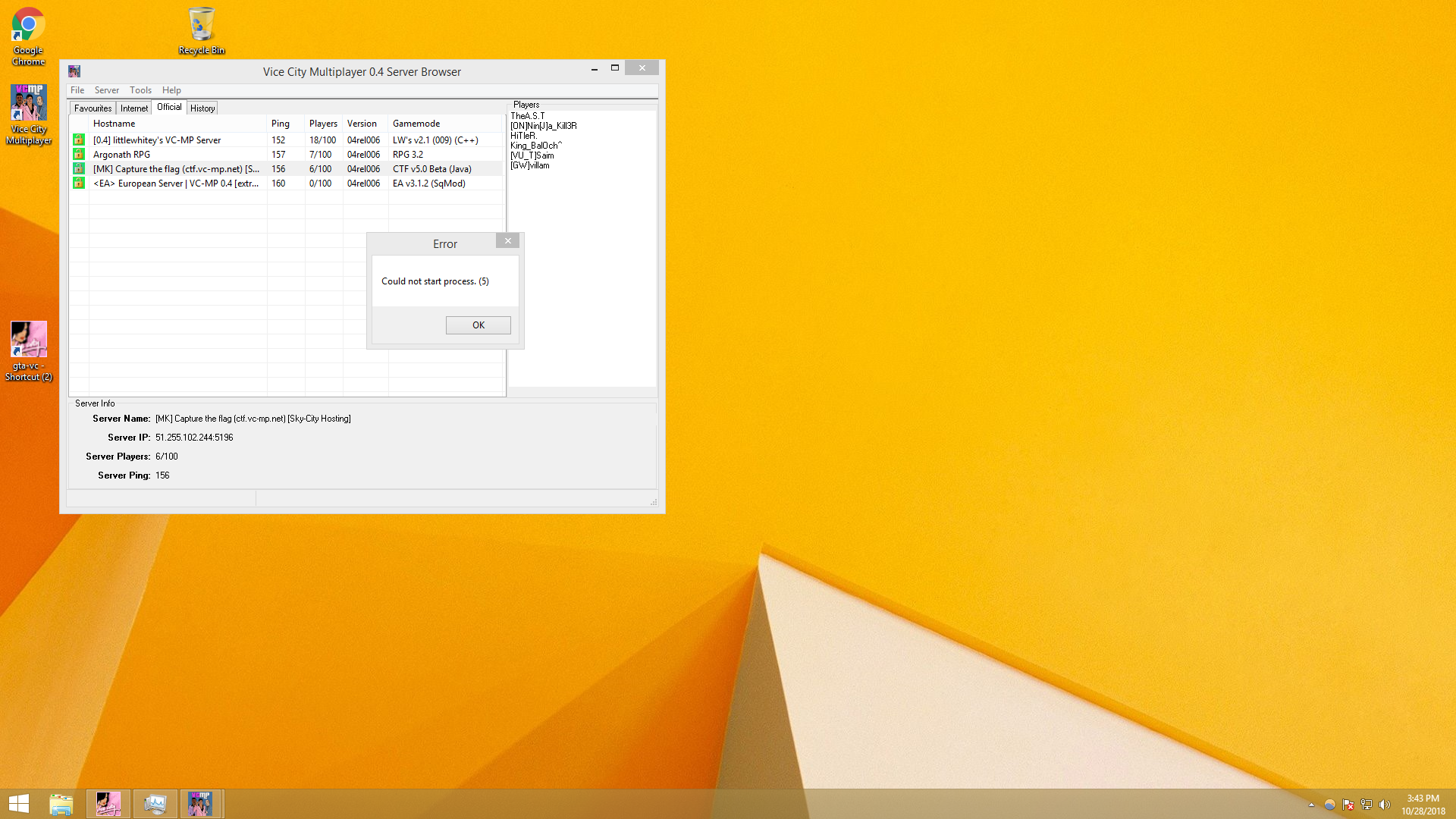1456x819 pixels.
Task: Open Google Chrome desktop shortcut
Action: coord(28,36)
